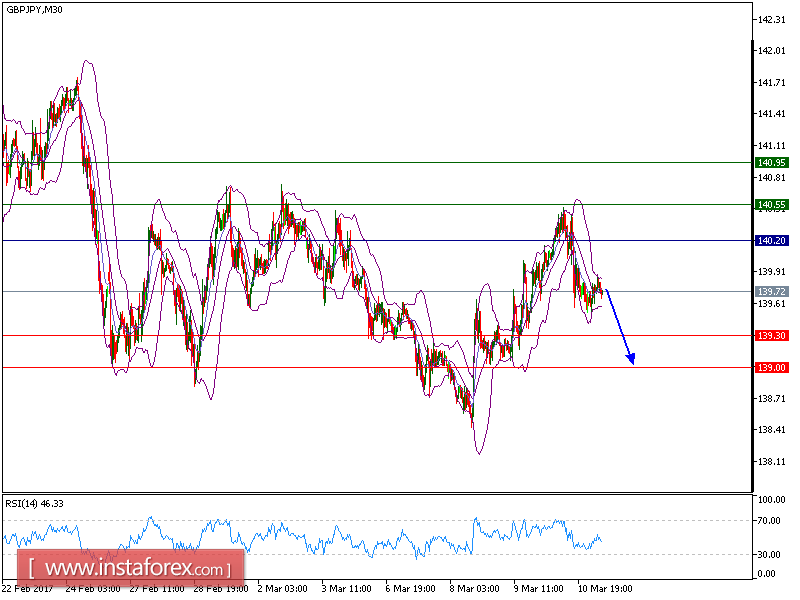800x600 pixels.
Task: Select the 139.00 red price tag
Action: tap(770, 367)
